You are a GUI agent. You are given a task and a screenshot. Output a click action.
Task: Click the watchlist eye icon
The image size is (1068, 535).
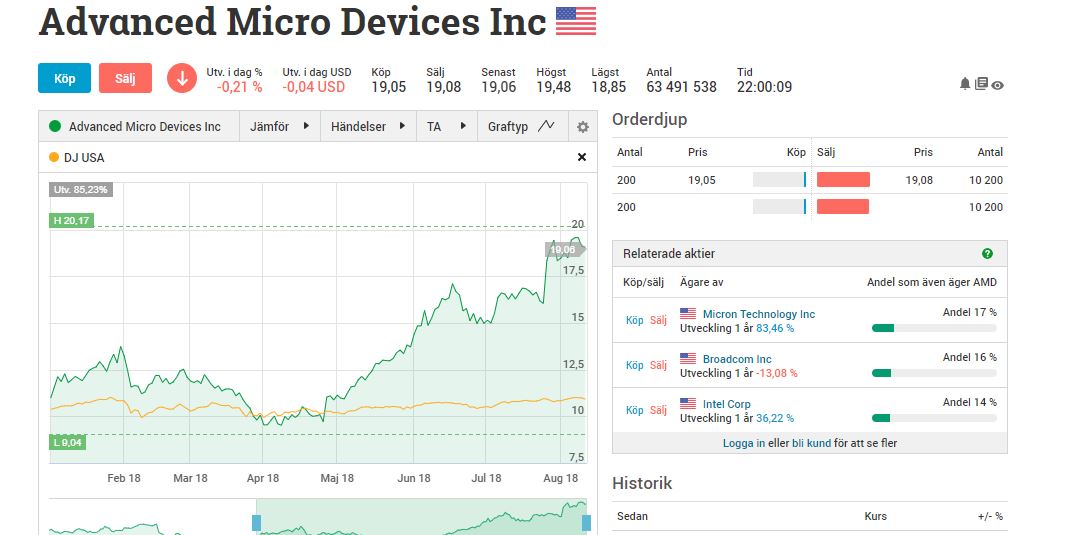point(997,86)
